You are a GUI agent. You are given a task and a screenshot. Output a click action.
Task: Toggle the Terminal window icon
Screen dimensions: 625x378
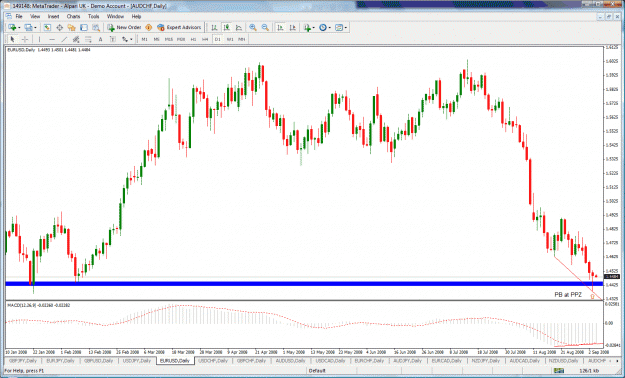click(x=84, y=28)
